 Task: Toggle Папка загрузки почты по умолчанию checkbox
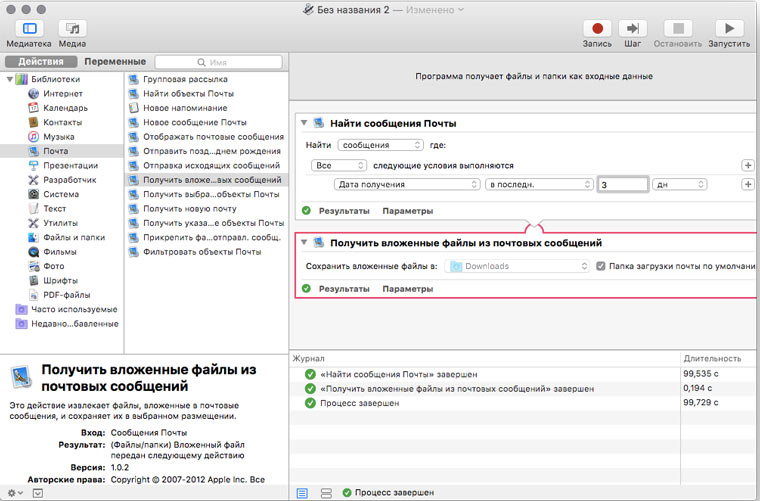click(601, 266)
